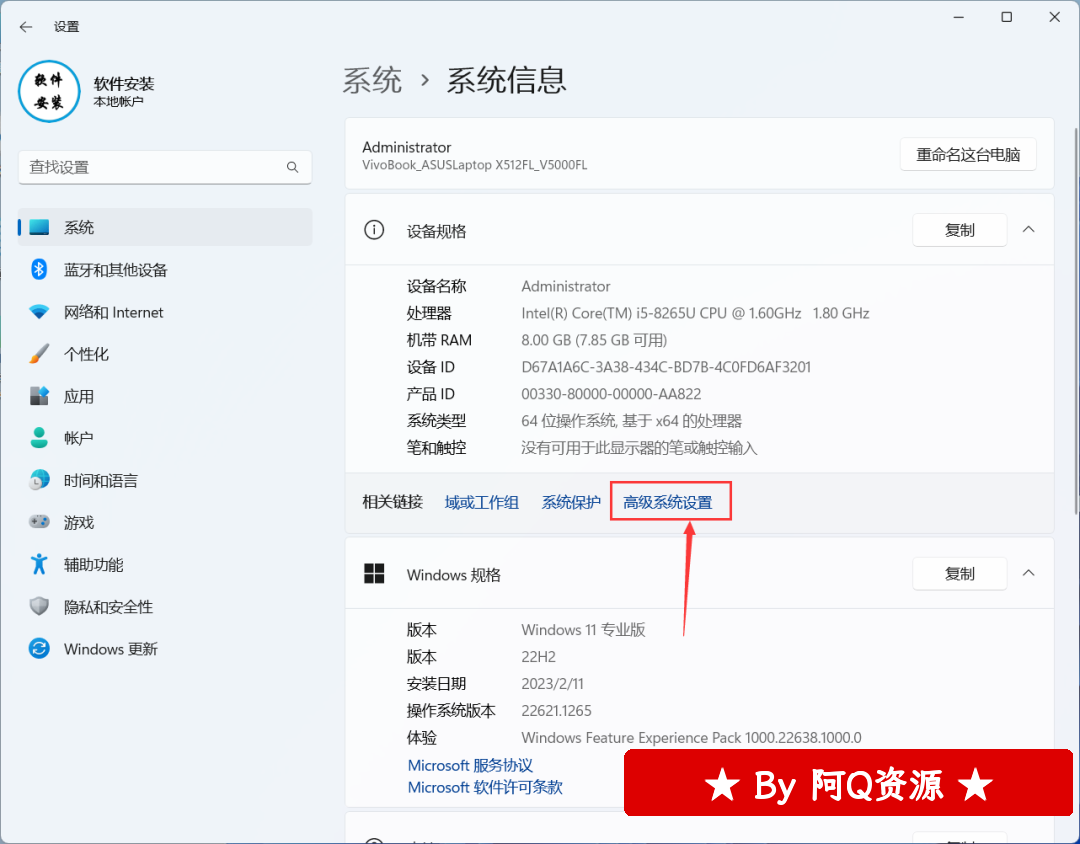
Task: Select the device ID value D67A1A6C
Action: pos(665,367)
